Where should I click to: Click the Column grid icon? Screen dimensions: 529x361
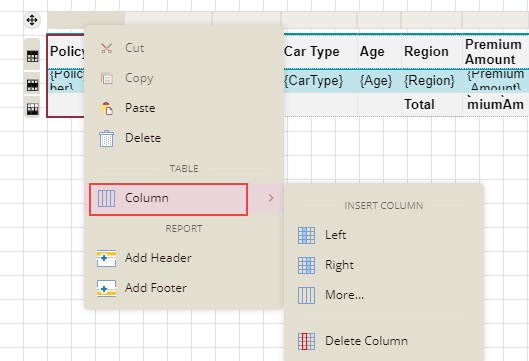click(x=106, y=198)
